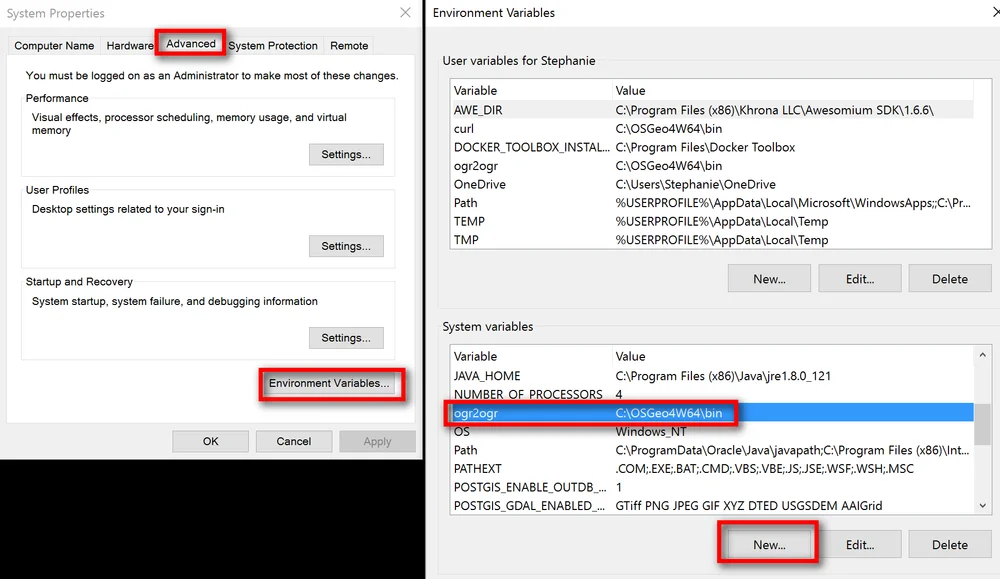
Task: Open the Environment Variables dialog
Action: [331, 384]
